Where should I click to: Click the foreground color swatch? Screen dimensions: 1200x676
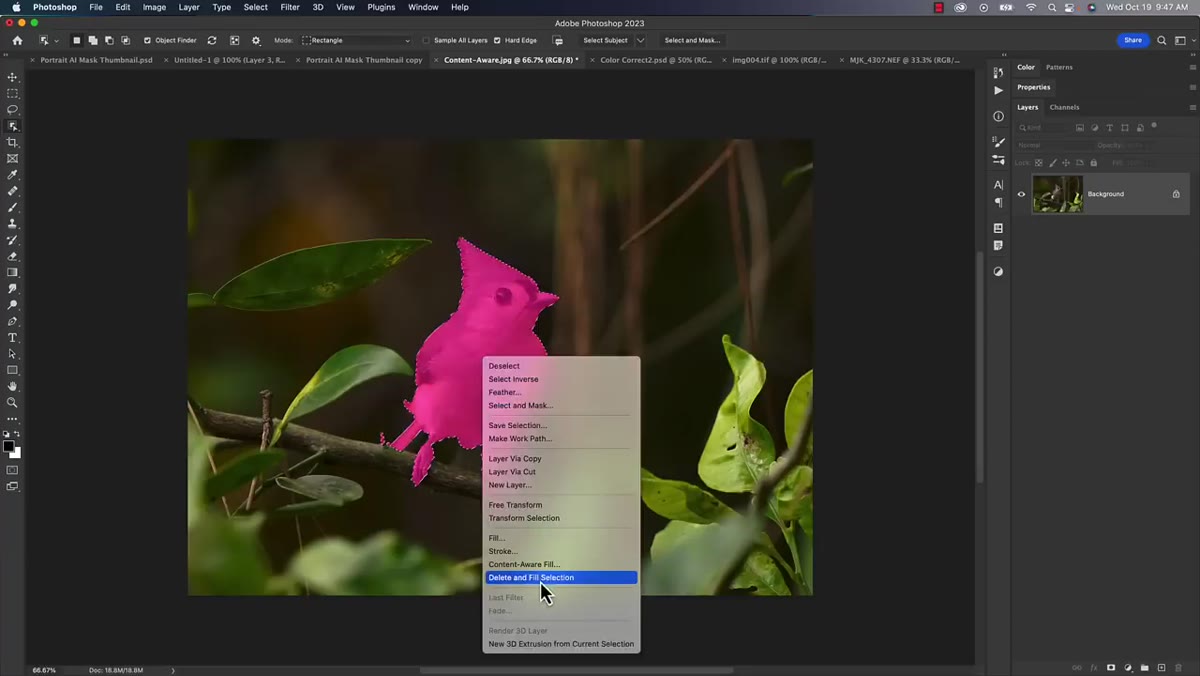[x=8, y=446]
